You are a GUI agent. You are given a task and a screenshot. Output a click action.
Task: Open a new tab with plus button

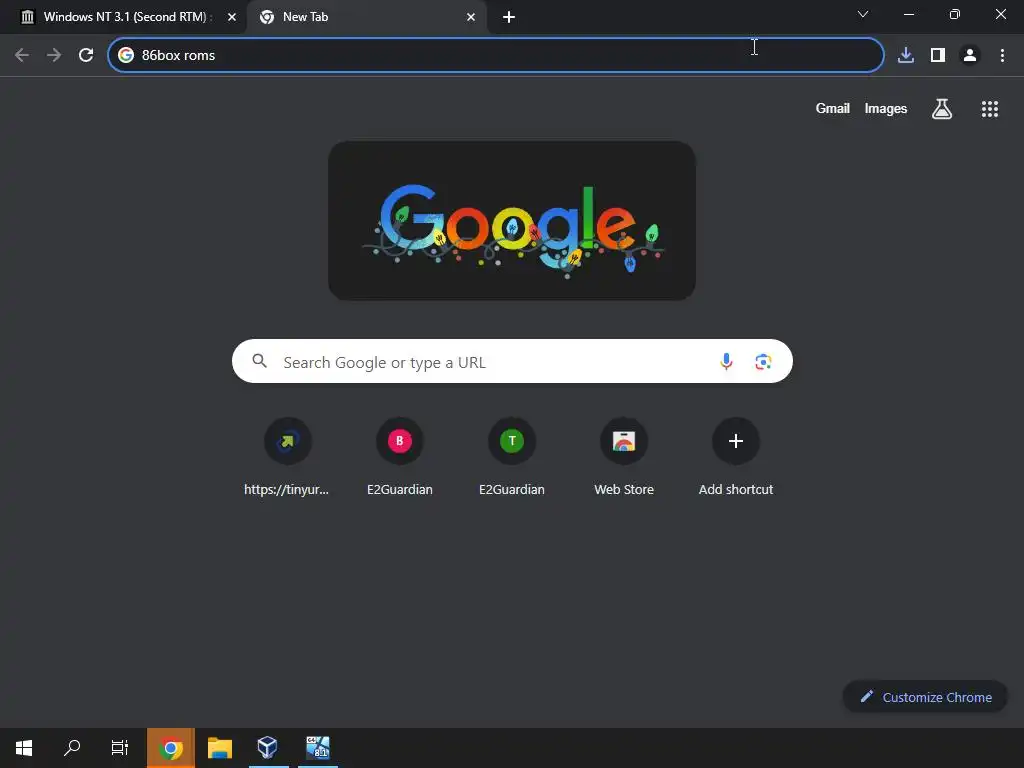pyautogui.click(x=509, y=17)
